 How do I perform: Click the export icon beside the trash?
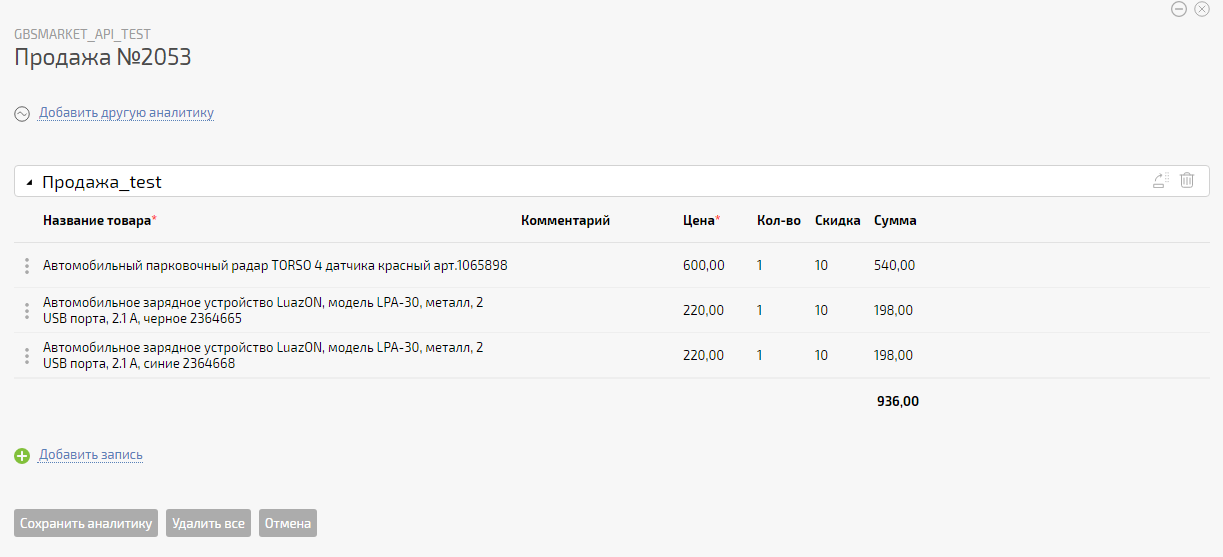coord(1161,181)
